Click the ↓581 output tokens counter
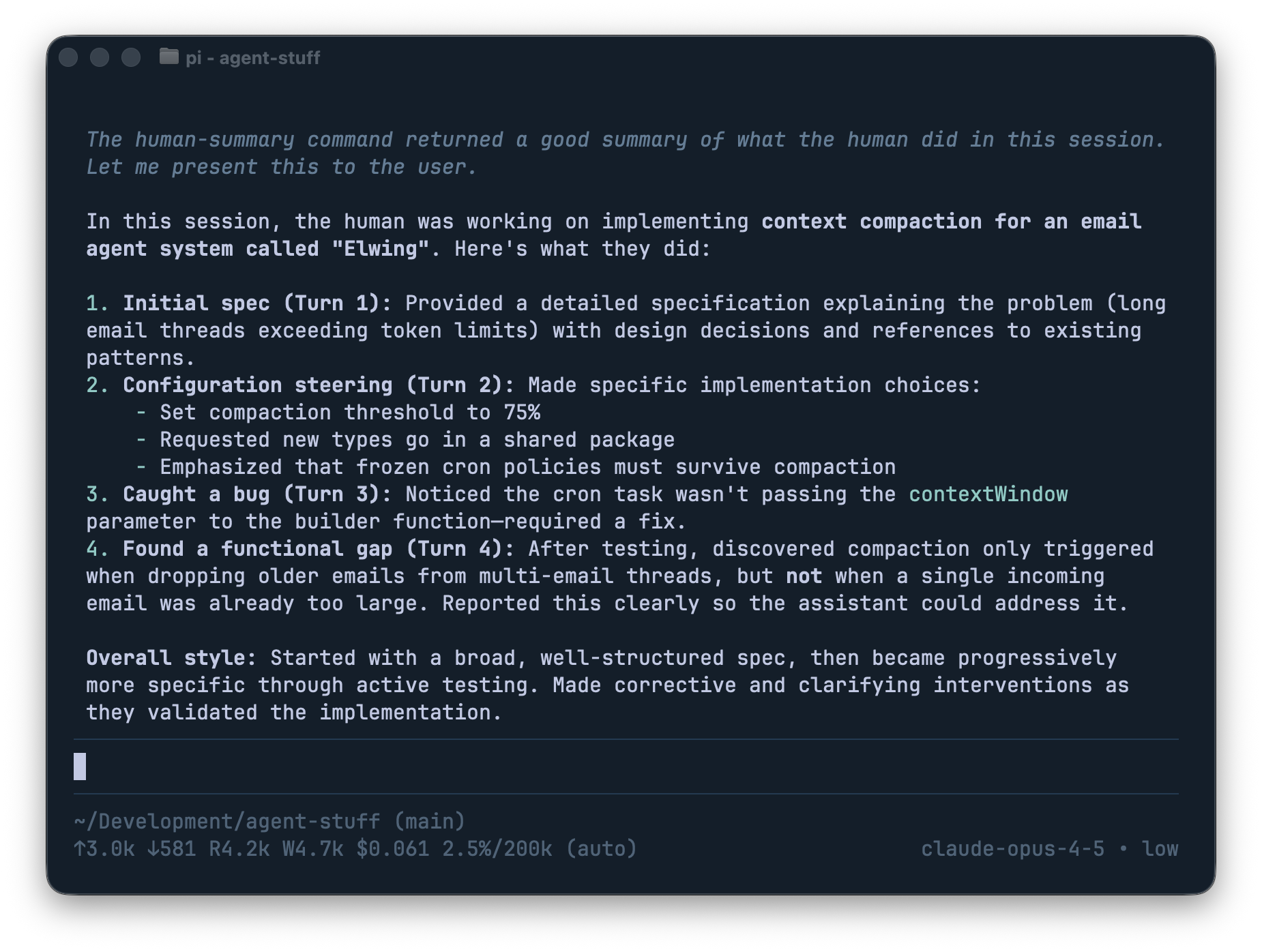 (x=171, y=849)
